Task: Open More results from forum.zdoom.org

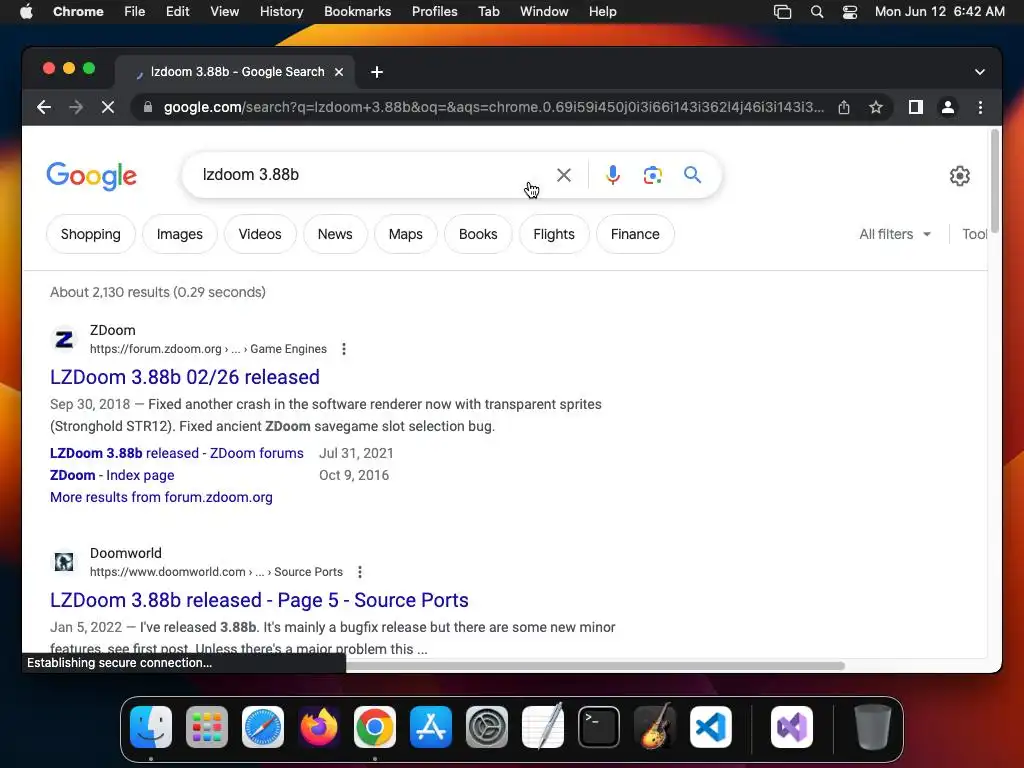Action: click(161, 498)
